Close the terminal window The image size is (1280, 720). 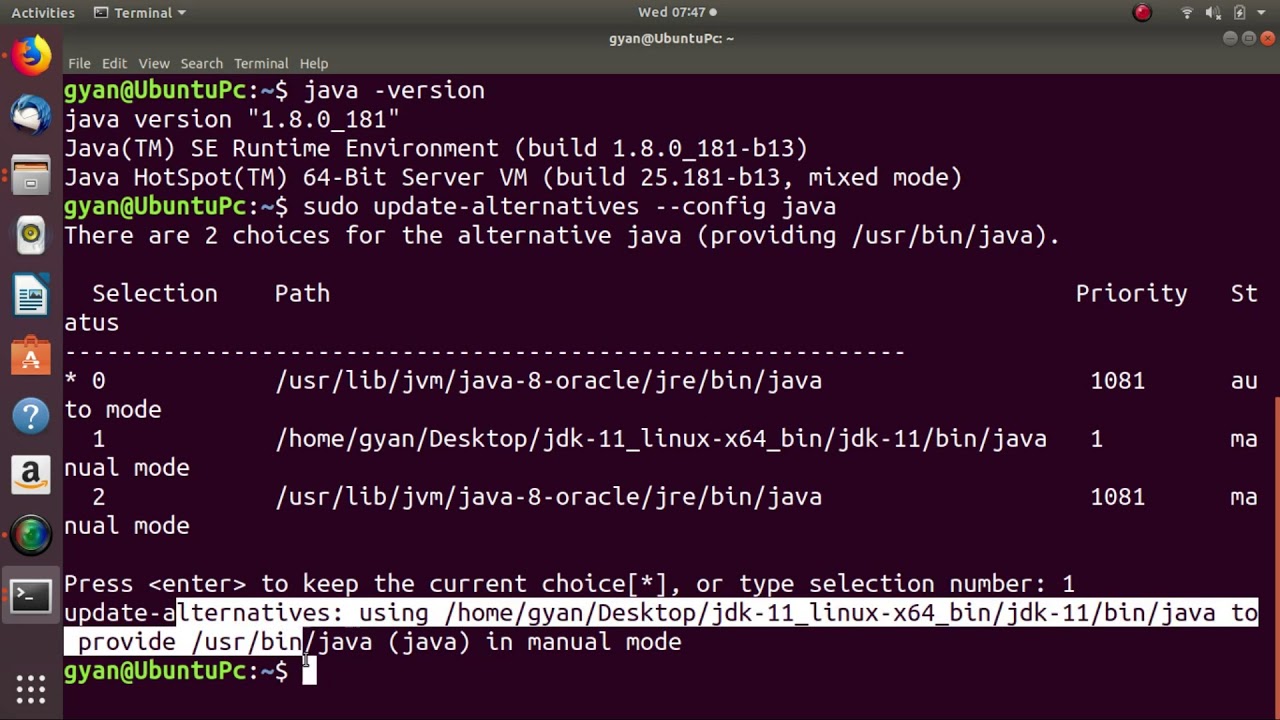(x=1270, y=38)
